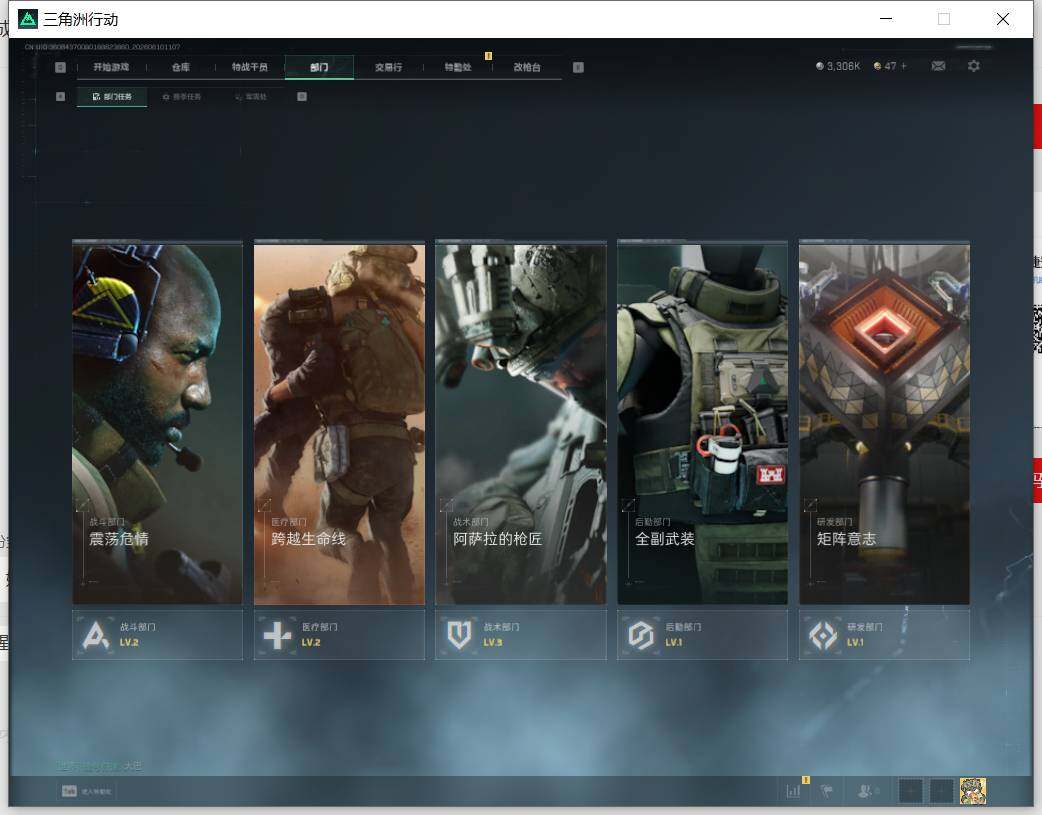Open the 矩阵意志 research department card
This screenshot has height=815, width=1042.
coord(885,423)
